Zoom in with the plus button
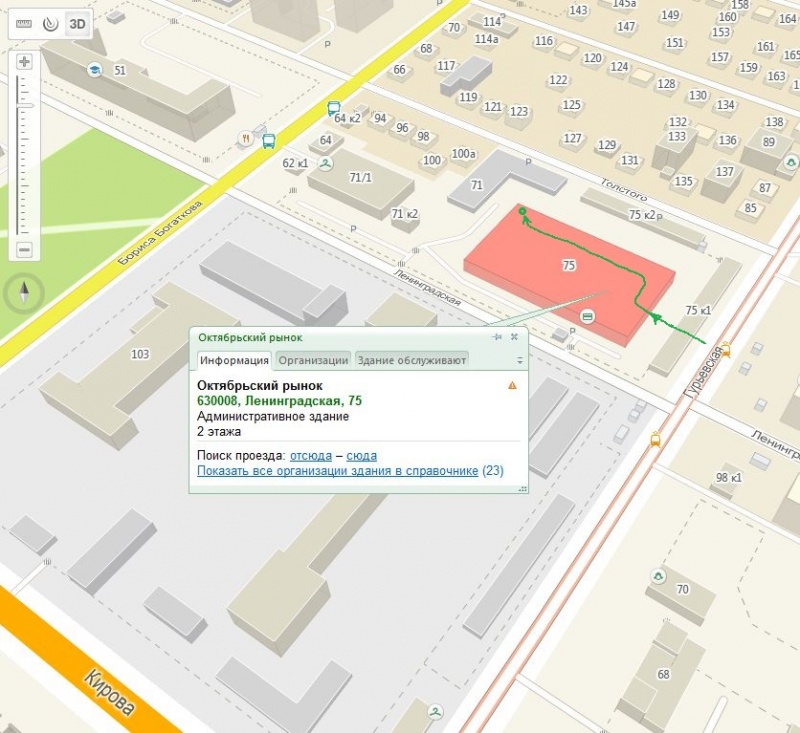800x733 pixels. coord(25,62)
